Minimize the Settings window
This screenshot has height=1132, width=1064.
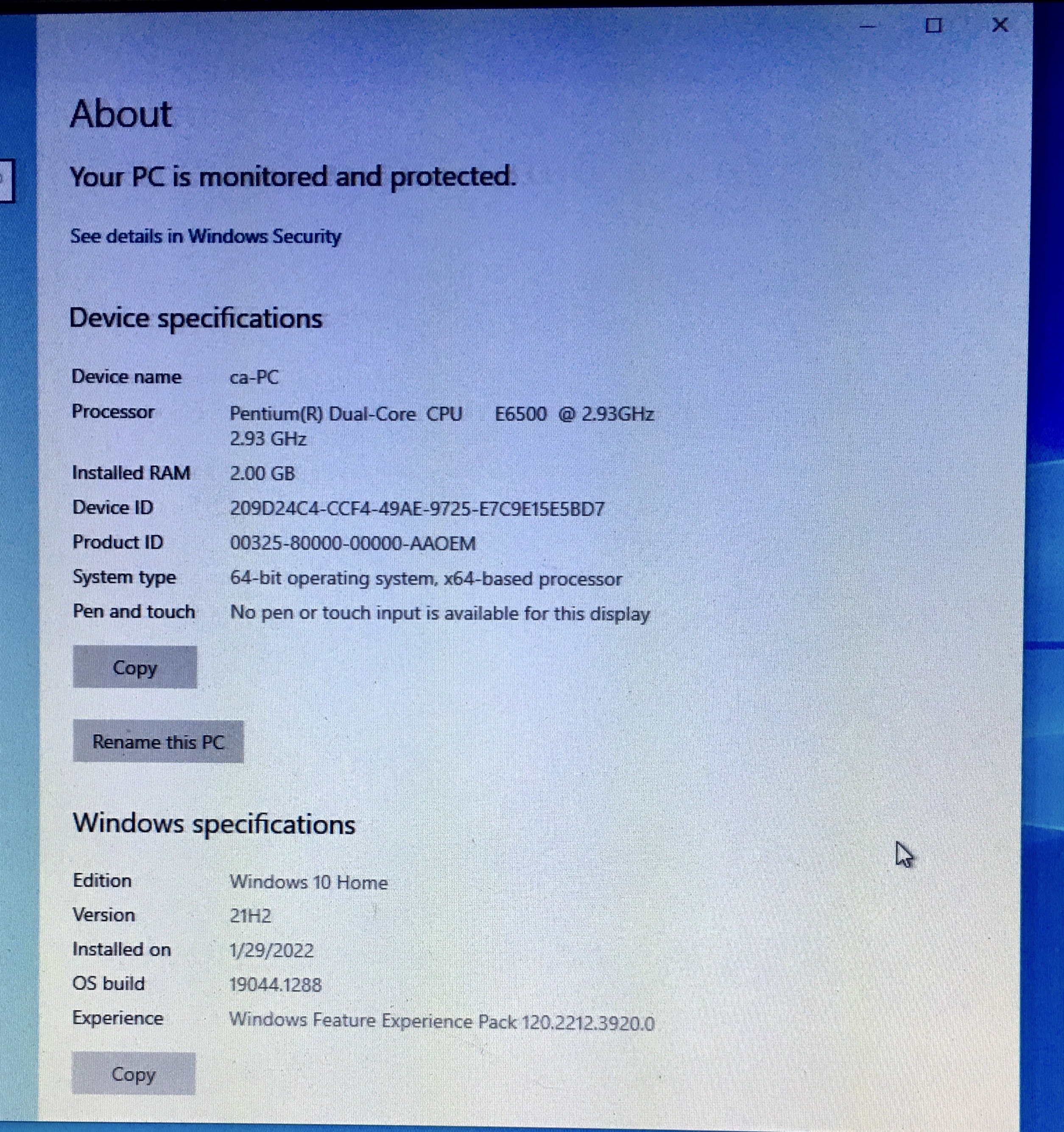click(867, 25)
